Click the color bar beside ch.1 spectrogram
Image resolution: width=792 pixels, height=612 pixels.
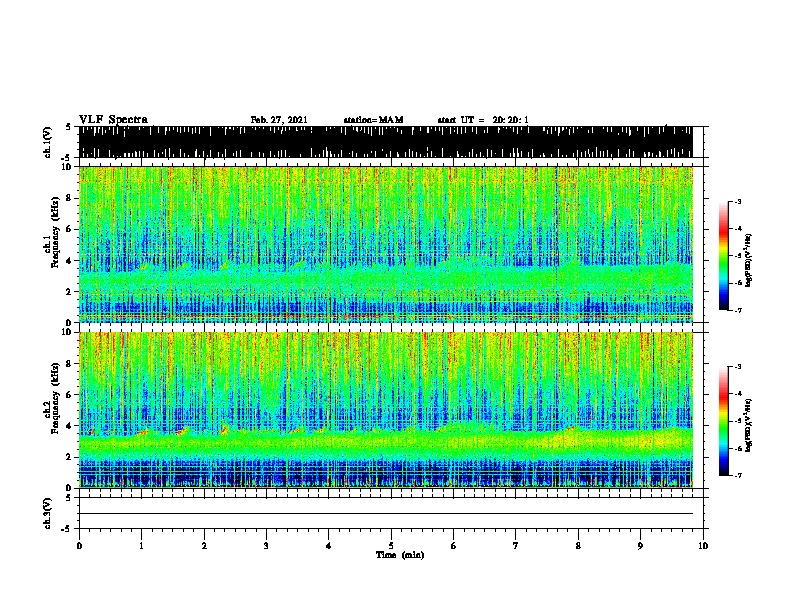pyautogui.click(x=724, y=256)
